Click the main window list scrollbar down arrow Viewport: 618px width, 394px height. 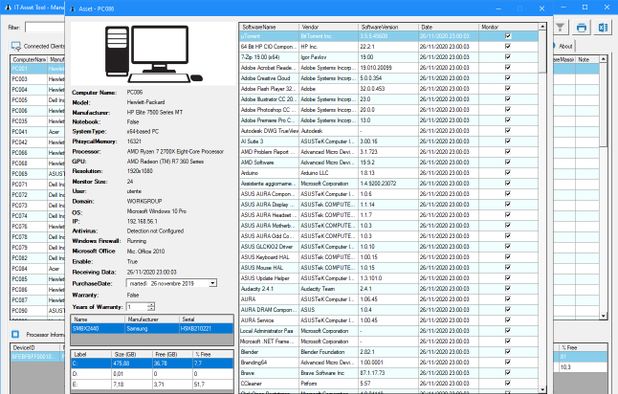pyautogui.click(x=603, y=316)
